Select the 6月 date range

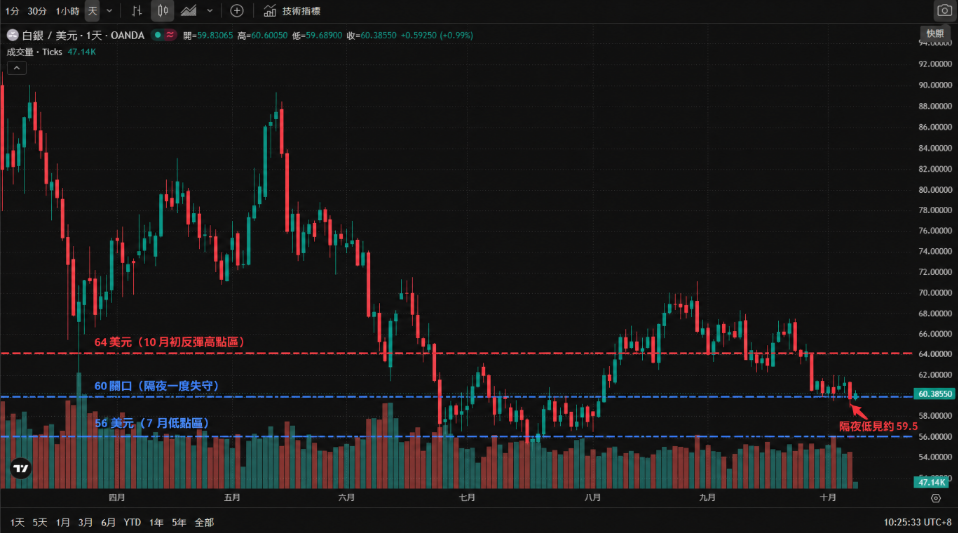click(x=108, y=522)
